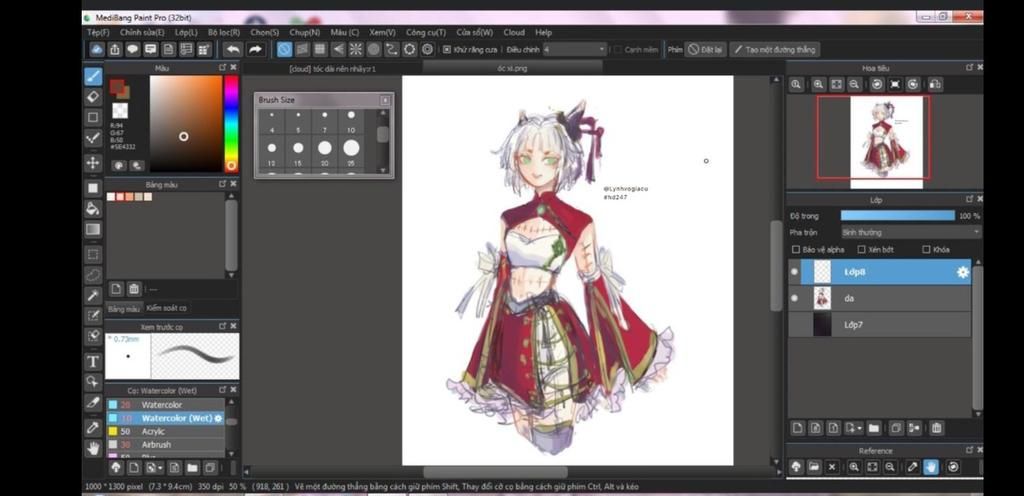
Task: Enable the grid snap guide
Action: (320, 50)
